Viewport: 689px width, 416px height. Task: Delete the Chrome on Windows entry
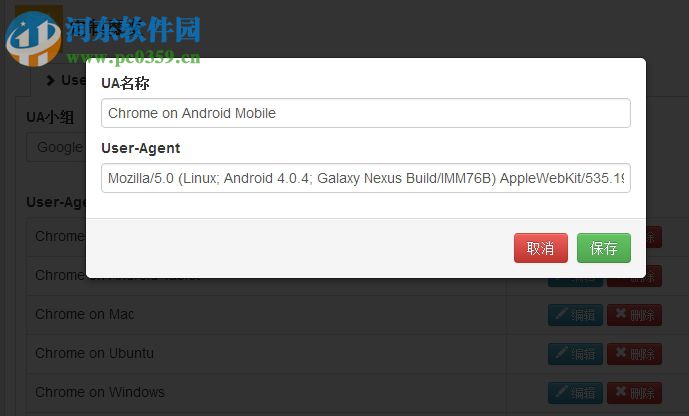(x=635, y=393)
